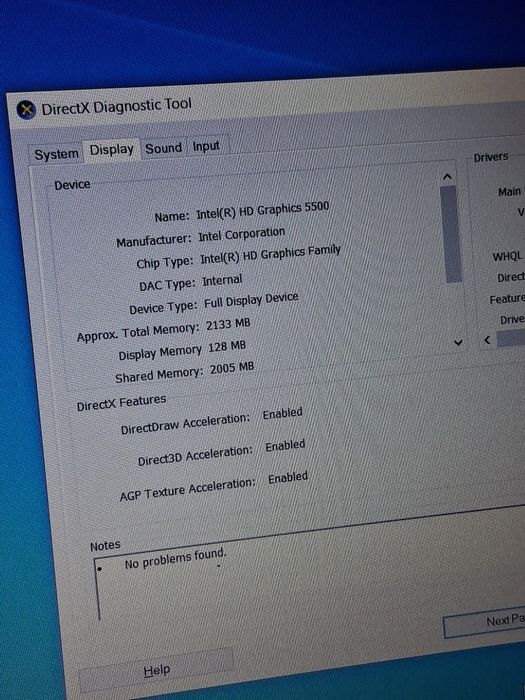Go to the Input tab

click(x=206, y=146)
